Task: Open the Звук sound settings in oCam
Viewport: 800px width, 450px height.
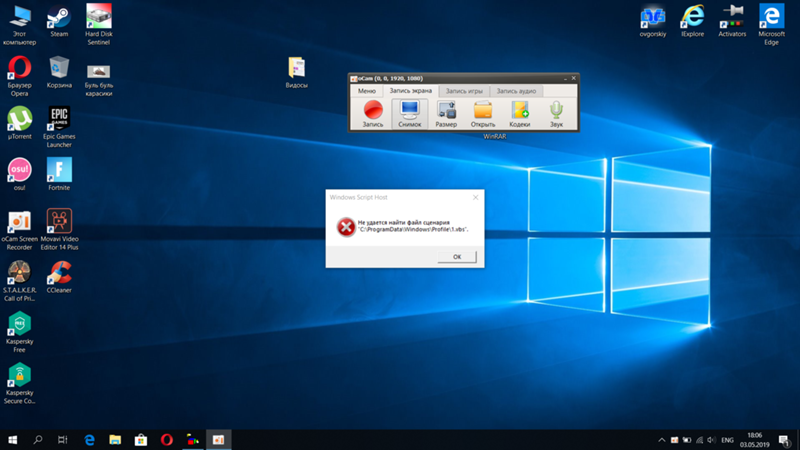Action: tap(556, 114)
